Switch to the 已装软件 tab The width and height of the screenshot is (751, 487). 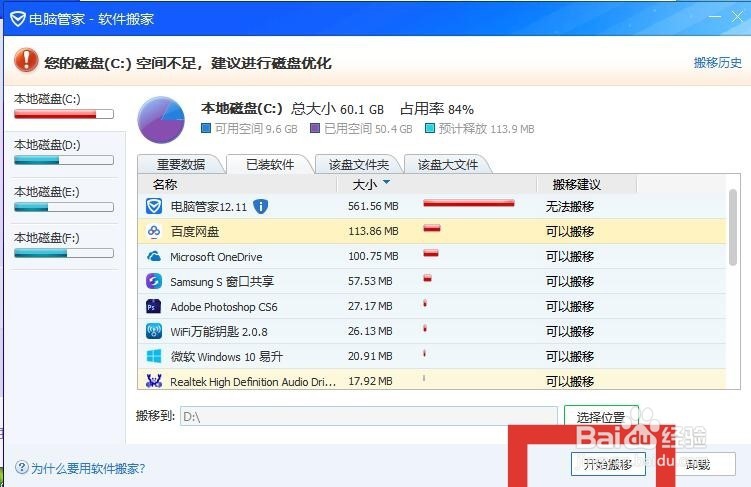coord(270,164)
